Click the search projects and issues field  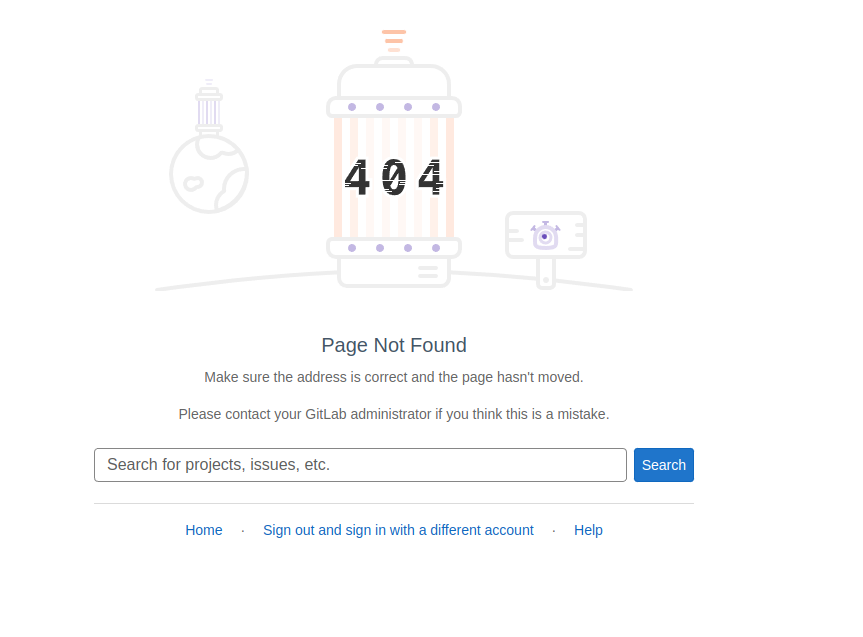pyautogui.click(x=360, y=465)
